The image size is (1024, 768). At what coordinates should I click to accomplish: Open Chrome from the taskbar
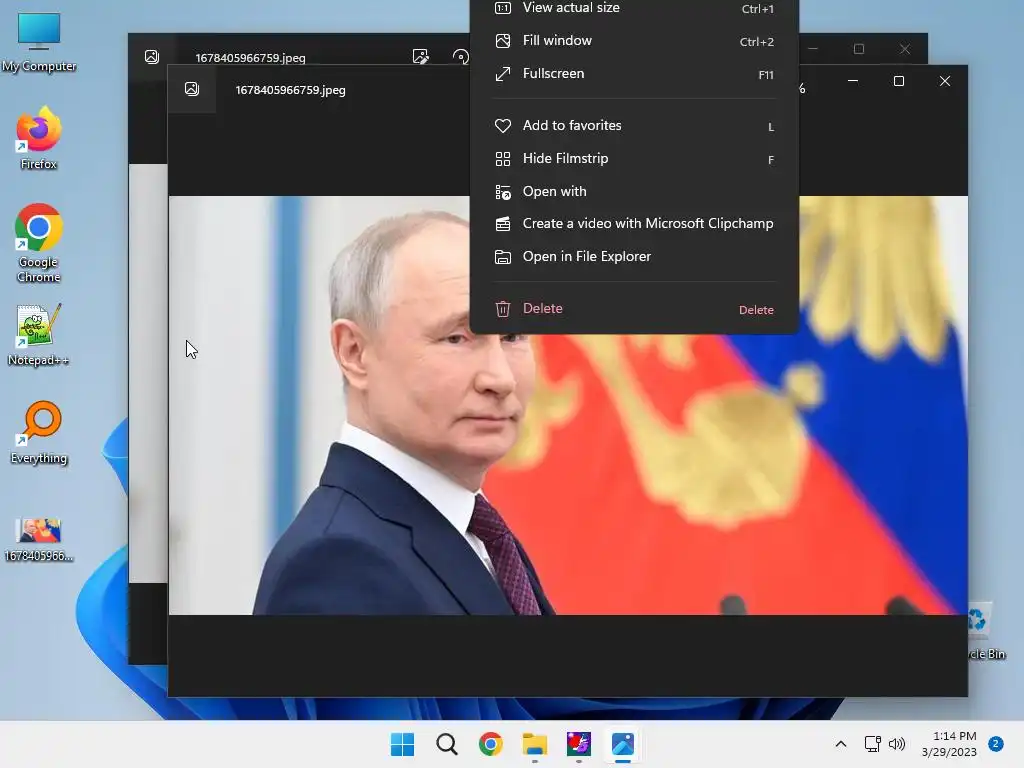point(490,744)
